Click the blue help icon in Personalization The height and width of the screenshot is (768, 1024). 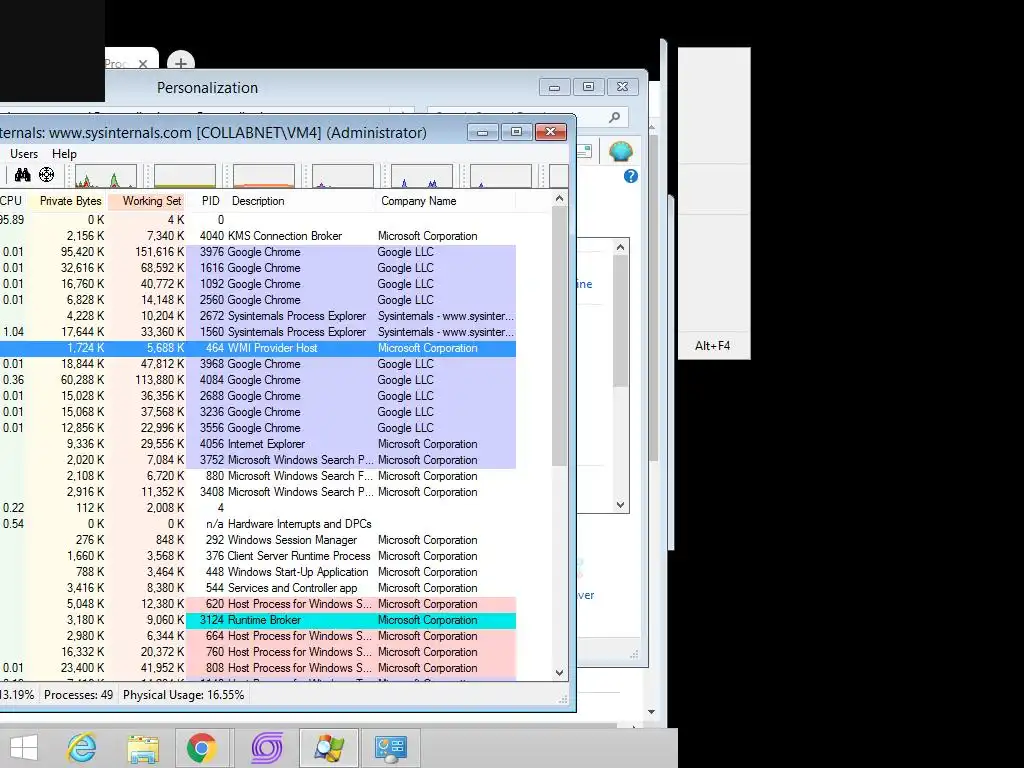pyautogui.click(x=630, y=176)
